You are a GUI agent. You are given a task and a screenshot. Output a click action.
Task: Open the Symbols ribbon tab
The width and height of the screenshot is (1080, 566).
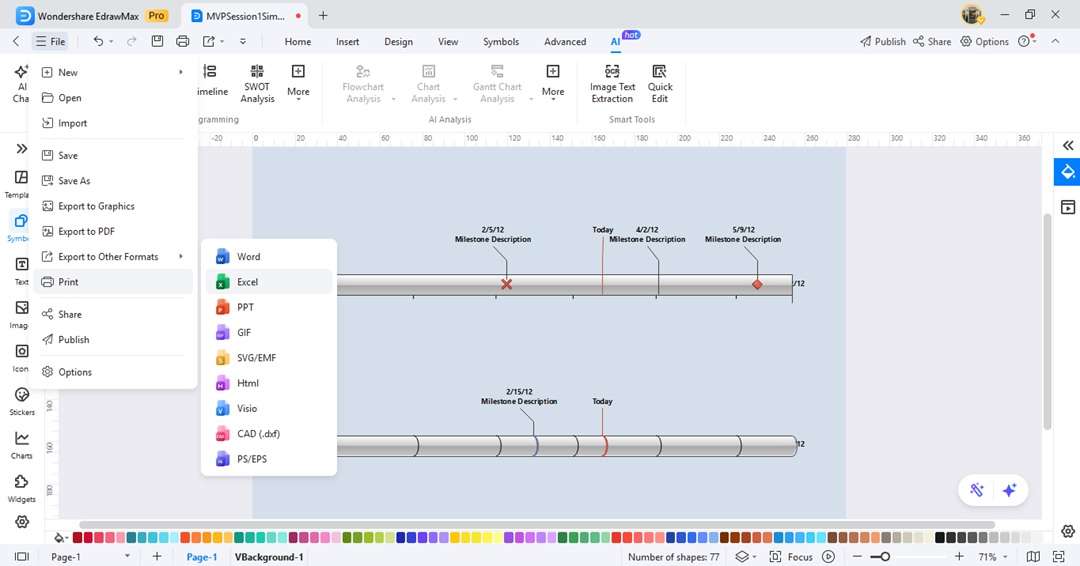501,41
